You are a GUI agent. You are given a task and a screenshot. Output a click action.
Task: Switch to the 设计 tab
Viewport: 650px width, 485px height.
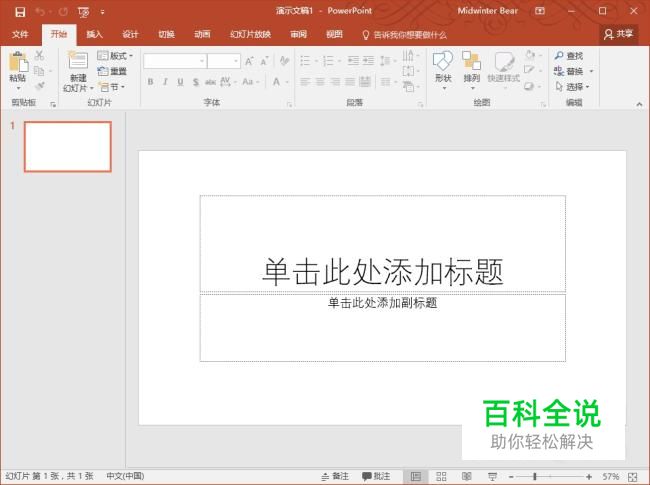pyautogui.click(x=130, y=34)
